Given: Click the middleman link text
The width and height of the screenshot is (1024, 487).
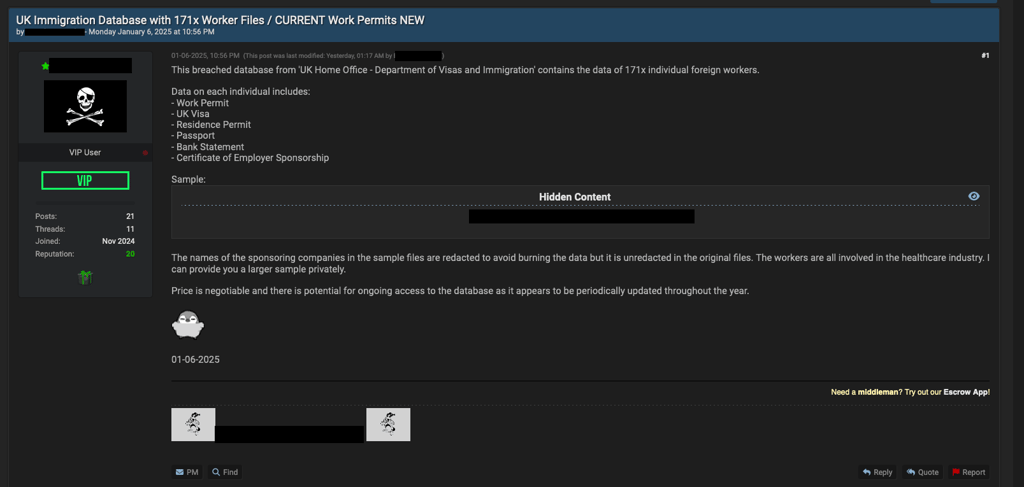Looking at the screenshot, I should [878, 392].
